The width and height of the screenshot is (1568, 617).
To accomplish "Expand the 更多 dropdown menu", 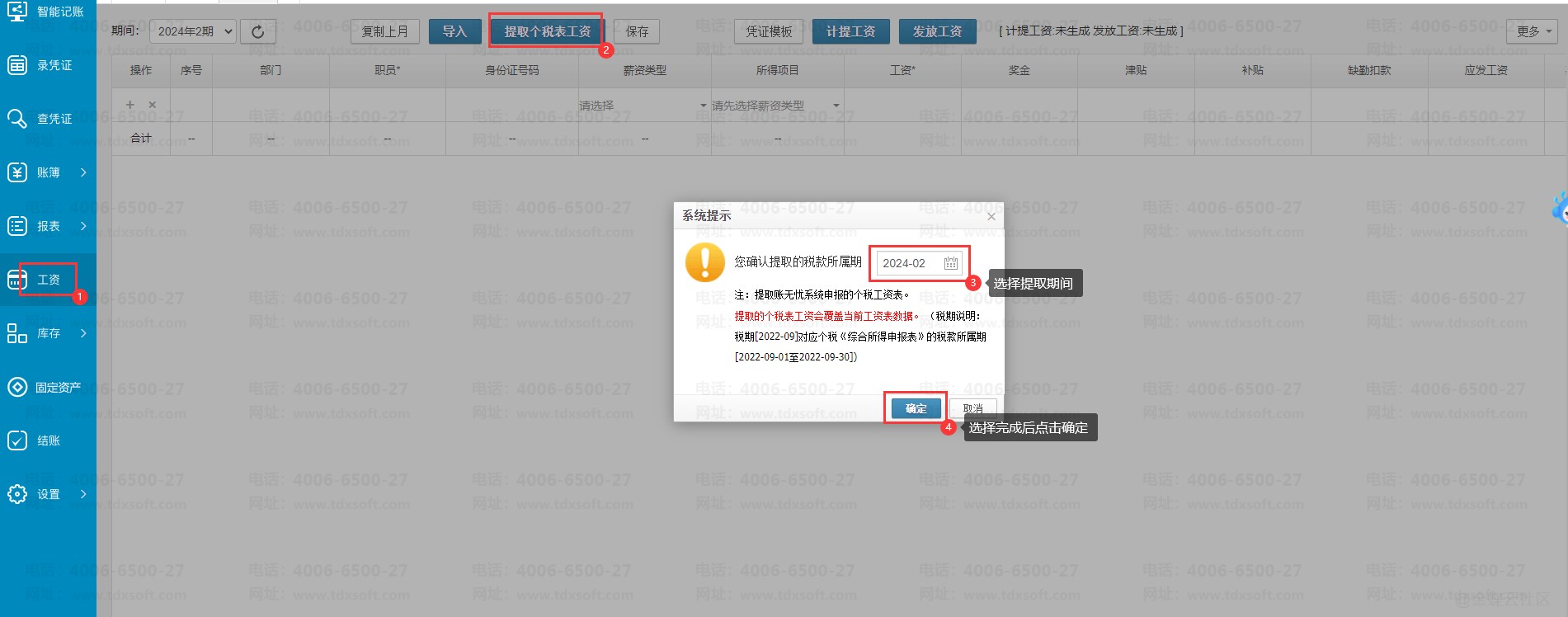I will click(x=1533, y=31).
